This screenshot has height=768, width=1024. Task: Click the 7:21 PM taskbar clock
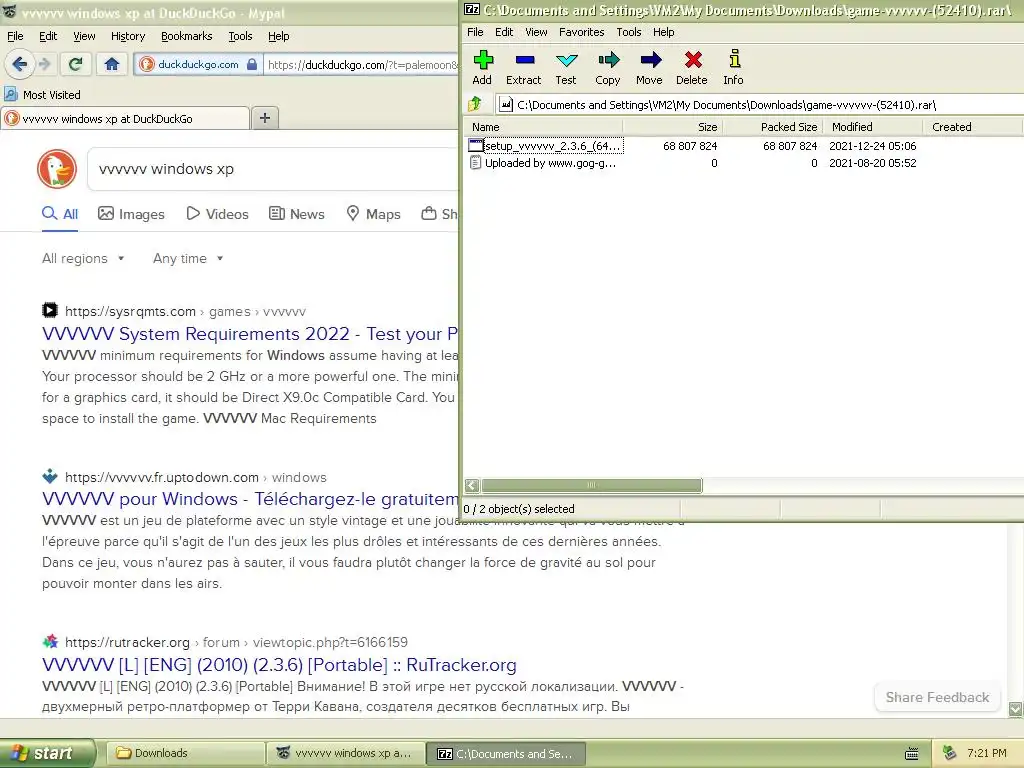(987, 753)
